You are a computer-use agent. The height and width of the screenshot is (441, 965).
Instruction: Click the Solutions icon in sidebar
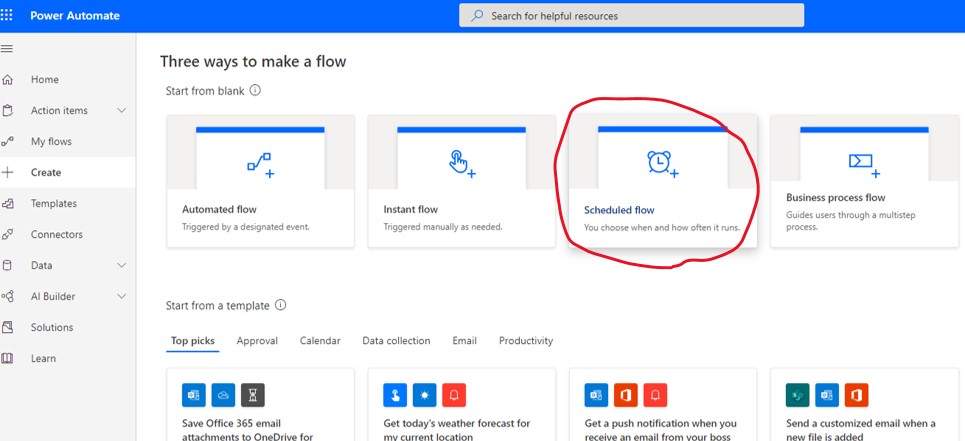click(x=7, y=327)
